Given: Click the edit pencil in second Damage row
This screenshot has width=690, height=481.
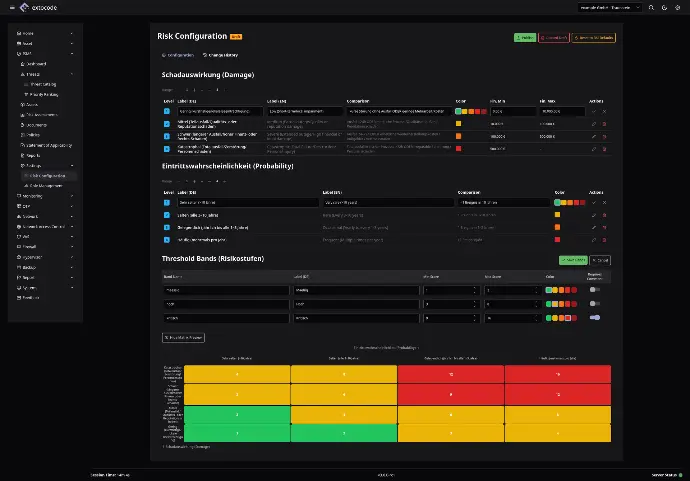Looking at the screenshot, I should (594, 124).
